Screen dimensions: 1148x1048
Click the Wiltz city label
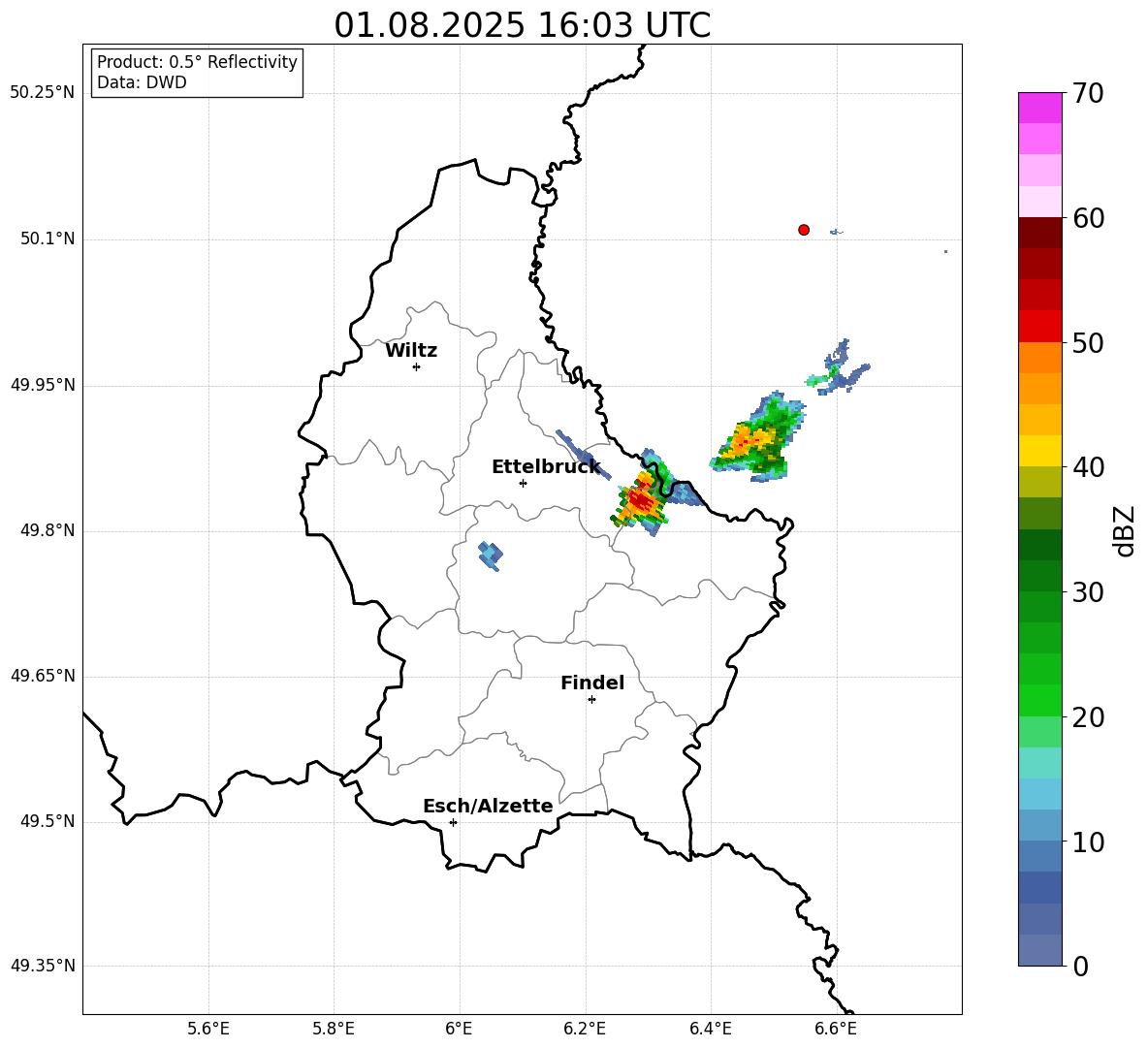pos(411,351)
